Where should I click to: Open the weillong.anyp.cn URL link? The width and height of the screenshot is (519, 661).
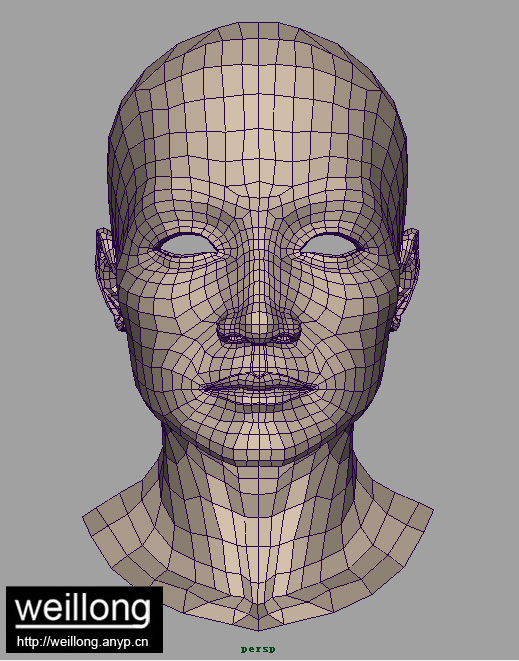click(83, 642)
